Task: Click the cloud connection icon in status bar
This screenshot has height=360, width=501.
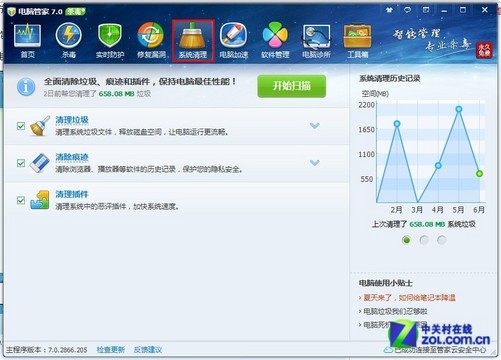Action: point(388,350)
